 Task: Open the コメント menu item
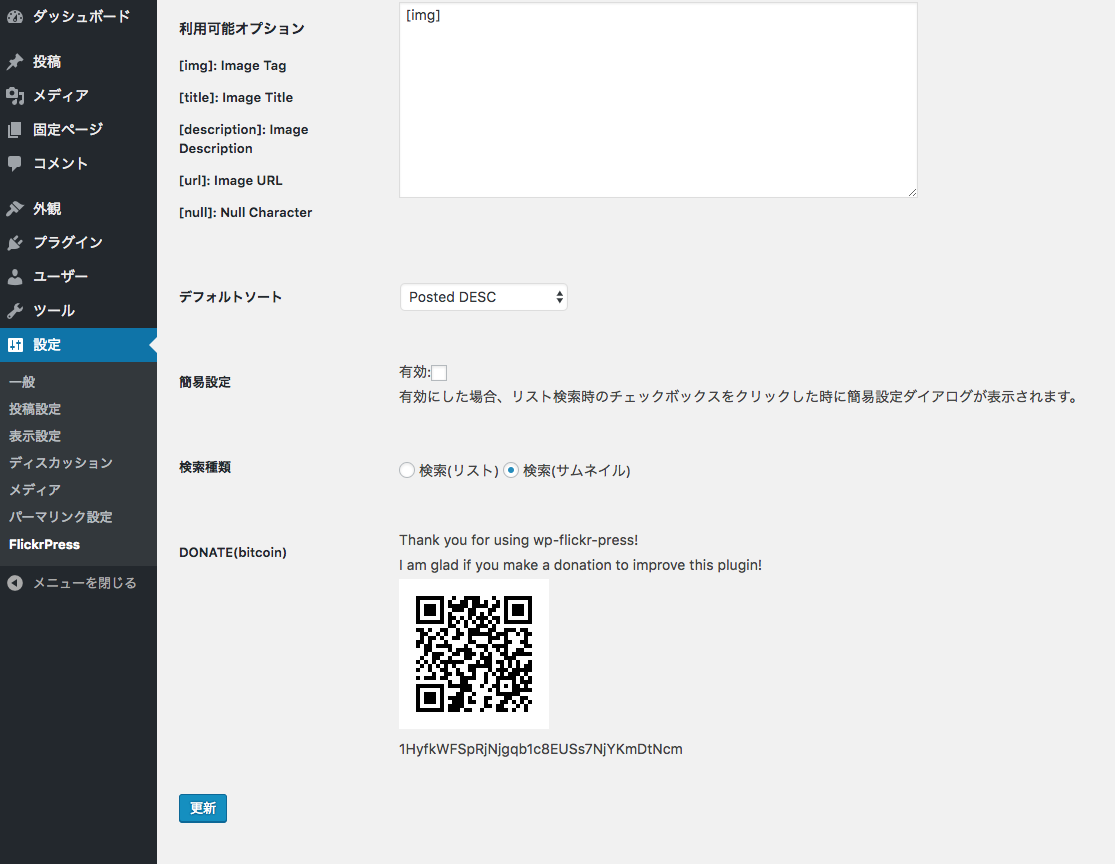[60, 164]
